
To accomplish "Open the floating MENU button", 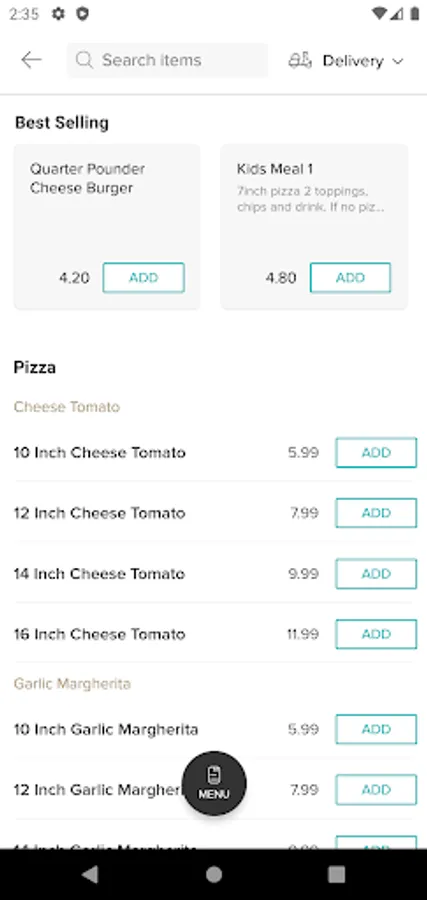I will (x=214, y=783).
